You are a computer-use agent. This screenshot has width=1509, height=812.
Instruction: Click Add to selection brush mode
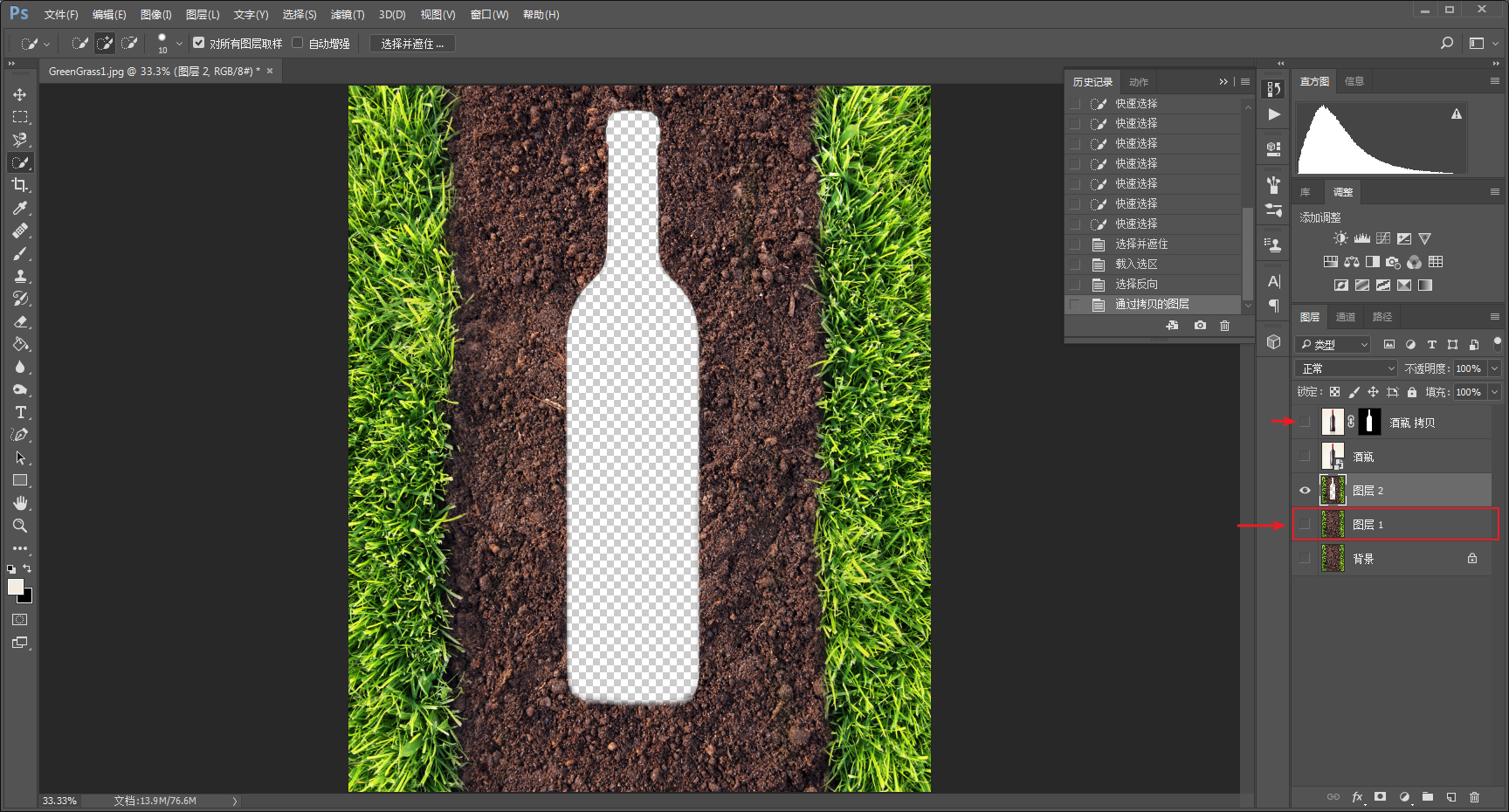[105, 43]
